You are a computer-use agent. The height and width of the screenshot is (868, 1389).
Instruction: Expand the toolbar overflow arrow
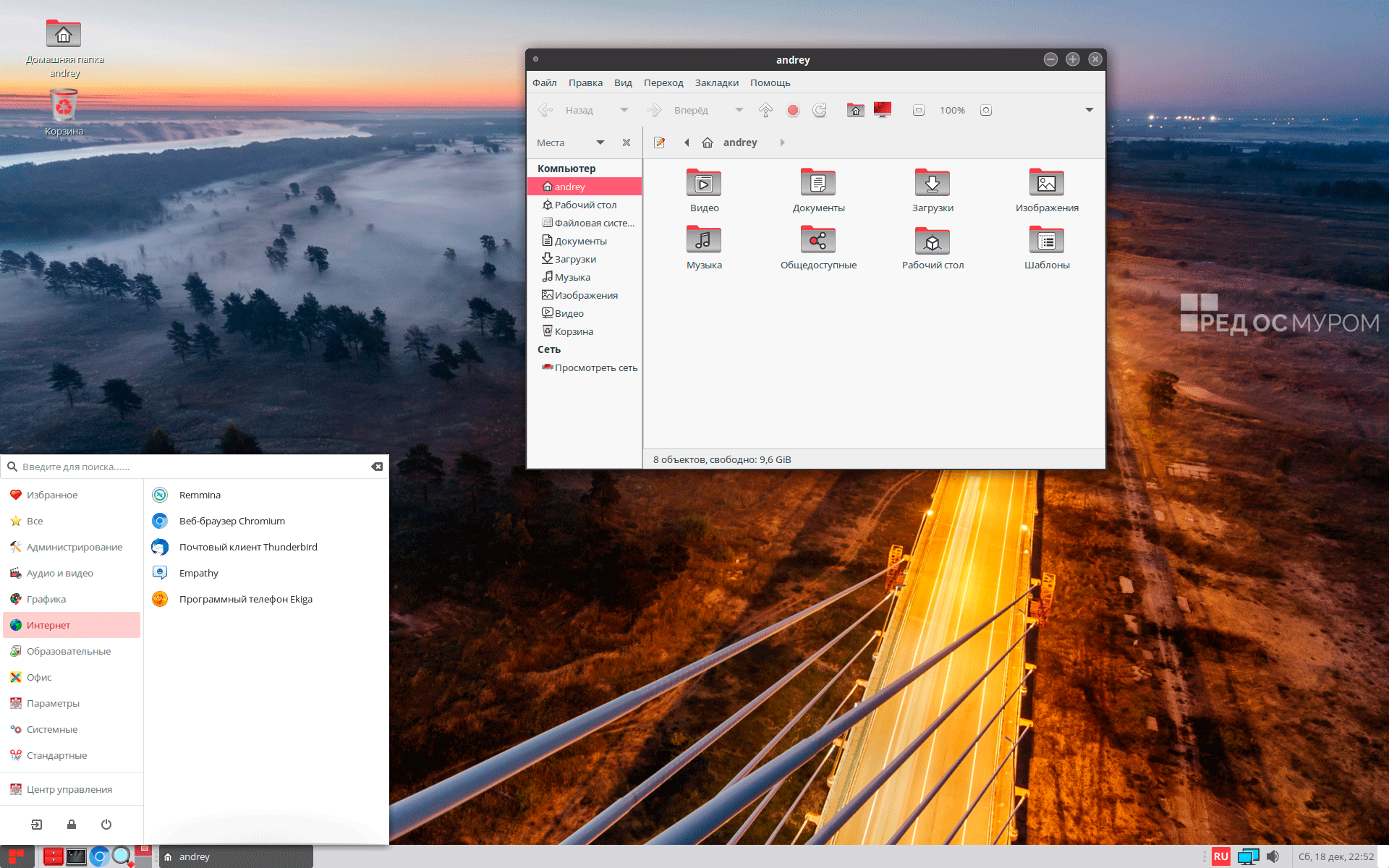(1089, 110)
